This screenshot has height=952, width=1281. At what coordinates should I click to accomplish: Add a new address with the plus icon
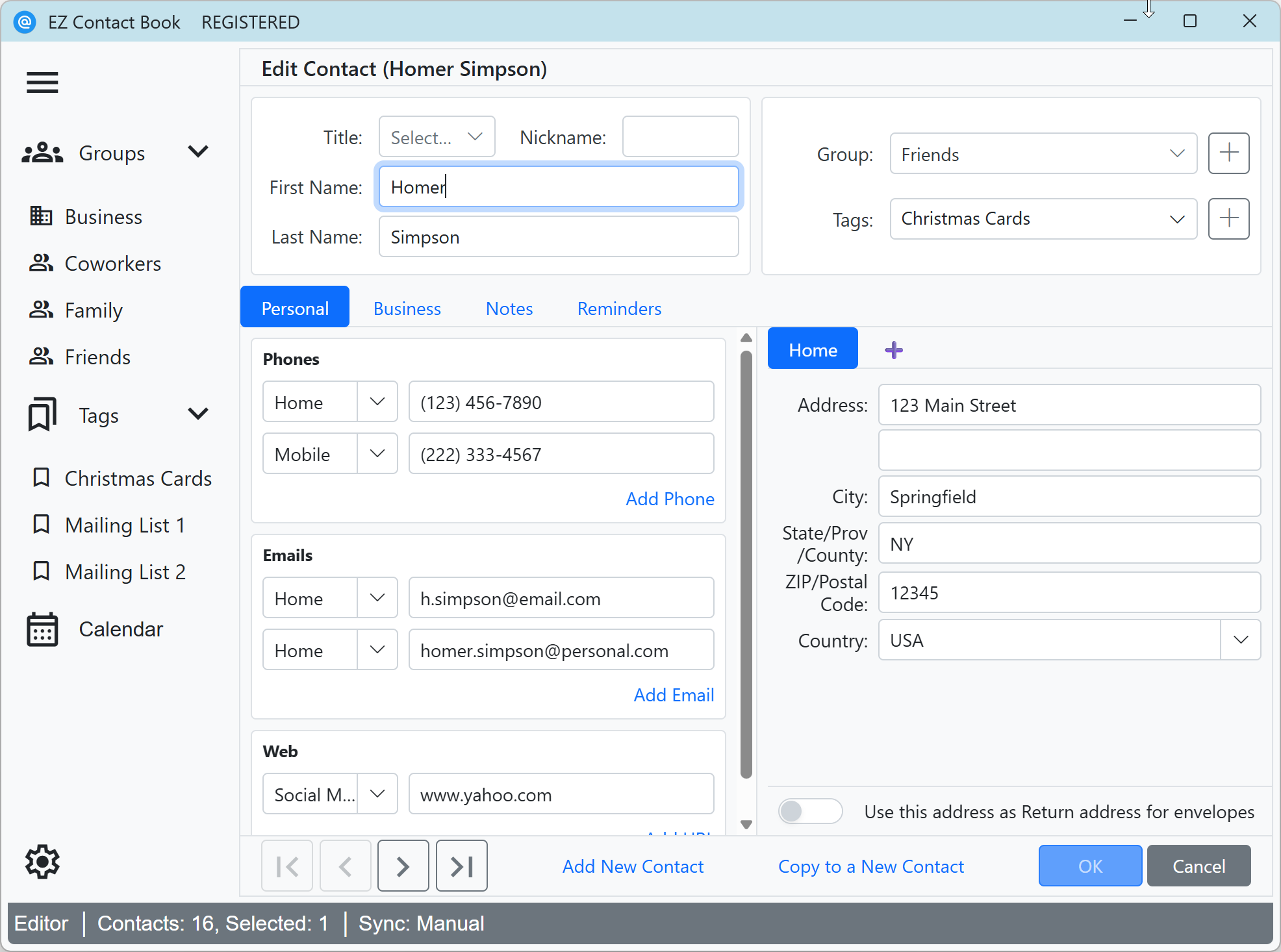(x=893, y=349)
